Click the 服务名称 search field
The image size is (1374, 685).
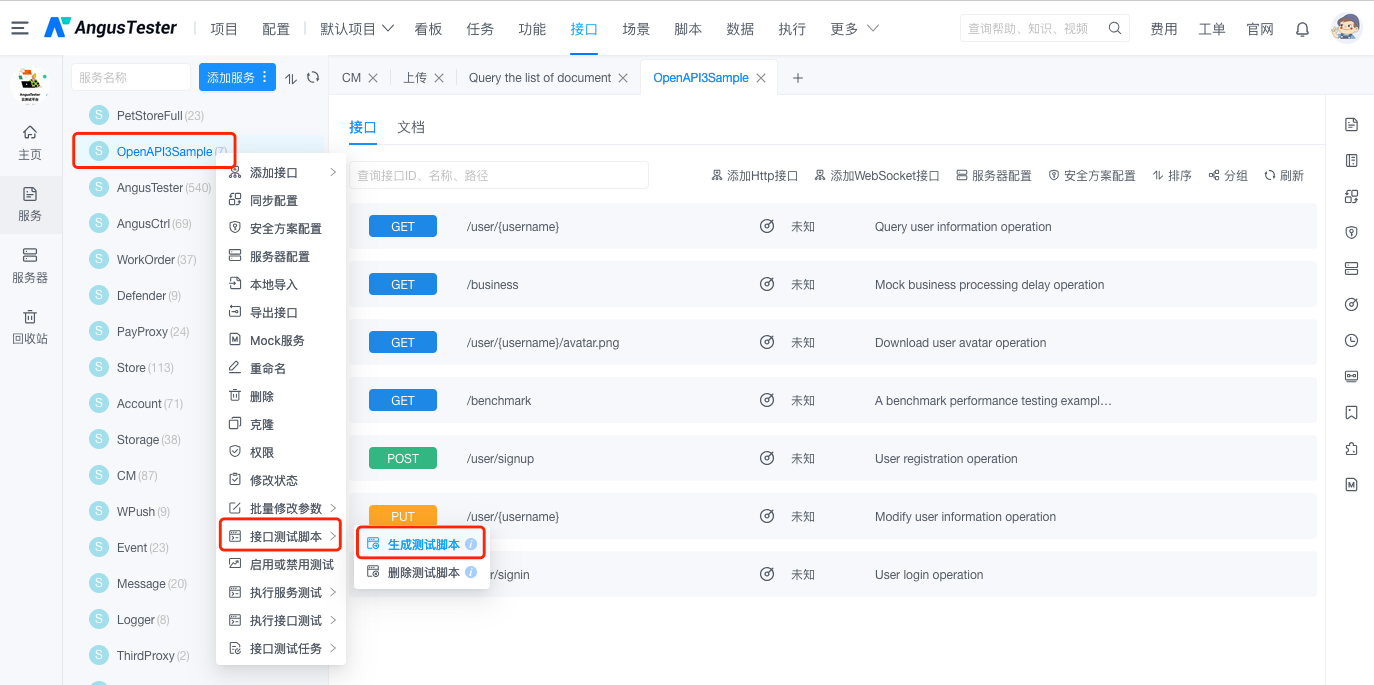click(131, 77)
